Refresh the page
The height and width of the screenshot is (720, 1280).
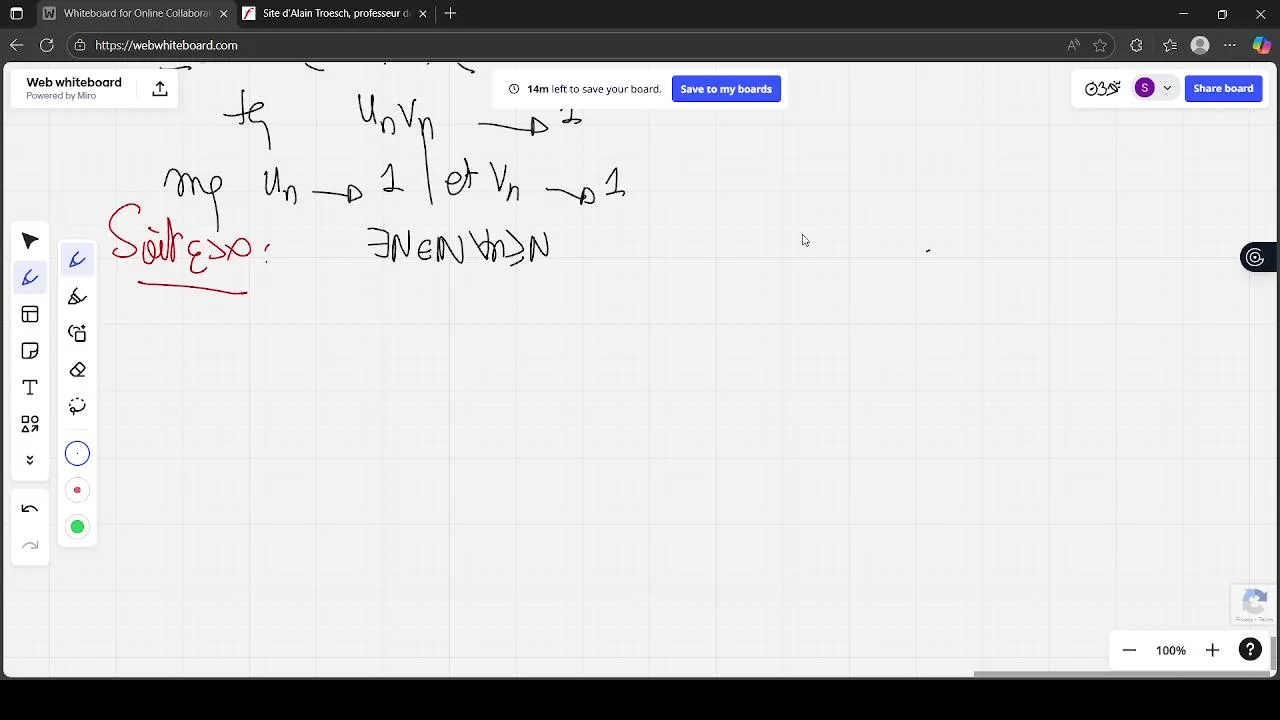point(46,45)
